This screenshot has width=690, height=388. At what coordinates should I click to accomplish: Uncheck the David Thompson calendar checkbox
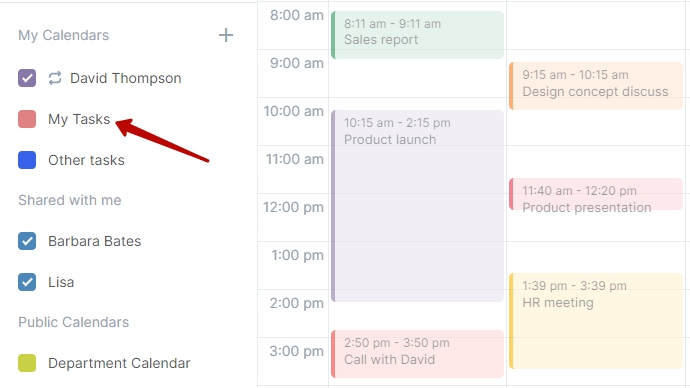pos(27,78)
